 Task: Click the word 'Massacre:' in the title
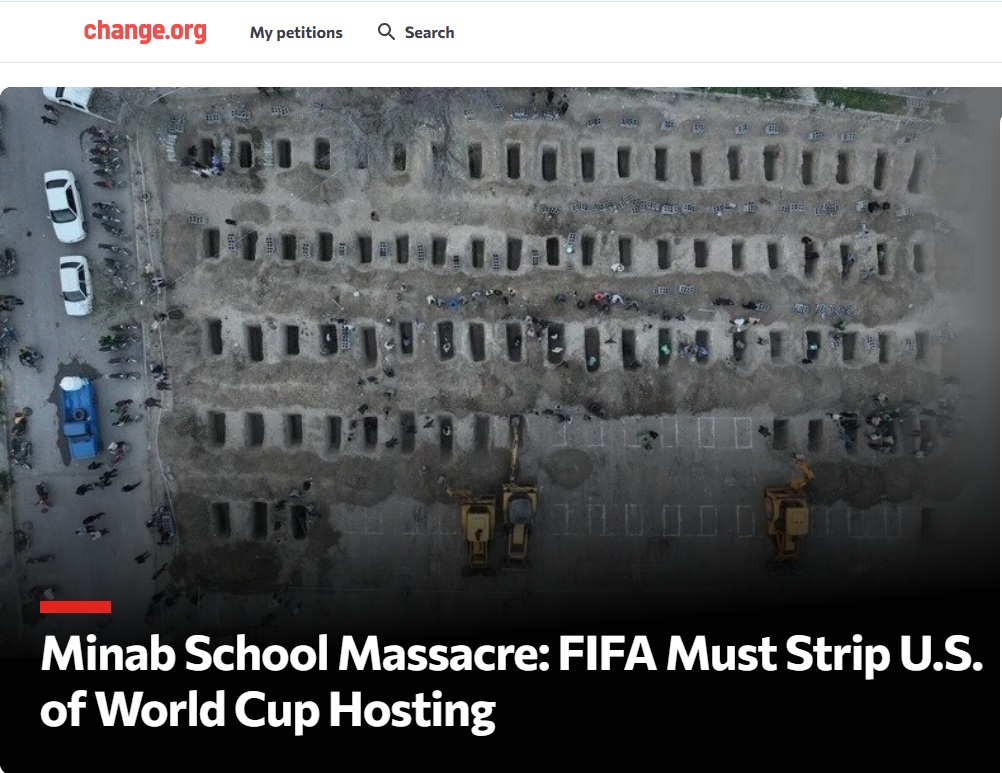tap(444, 654)
